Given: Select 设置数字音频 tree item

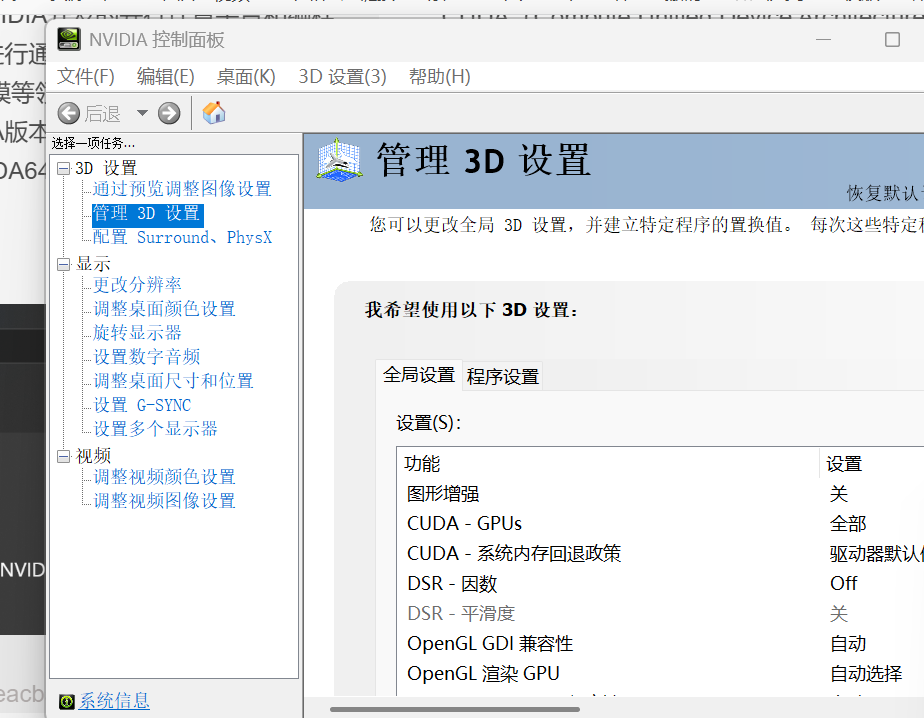Looking at the screenshot, I should click(x=147, y=357).
